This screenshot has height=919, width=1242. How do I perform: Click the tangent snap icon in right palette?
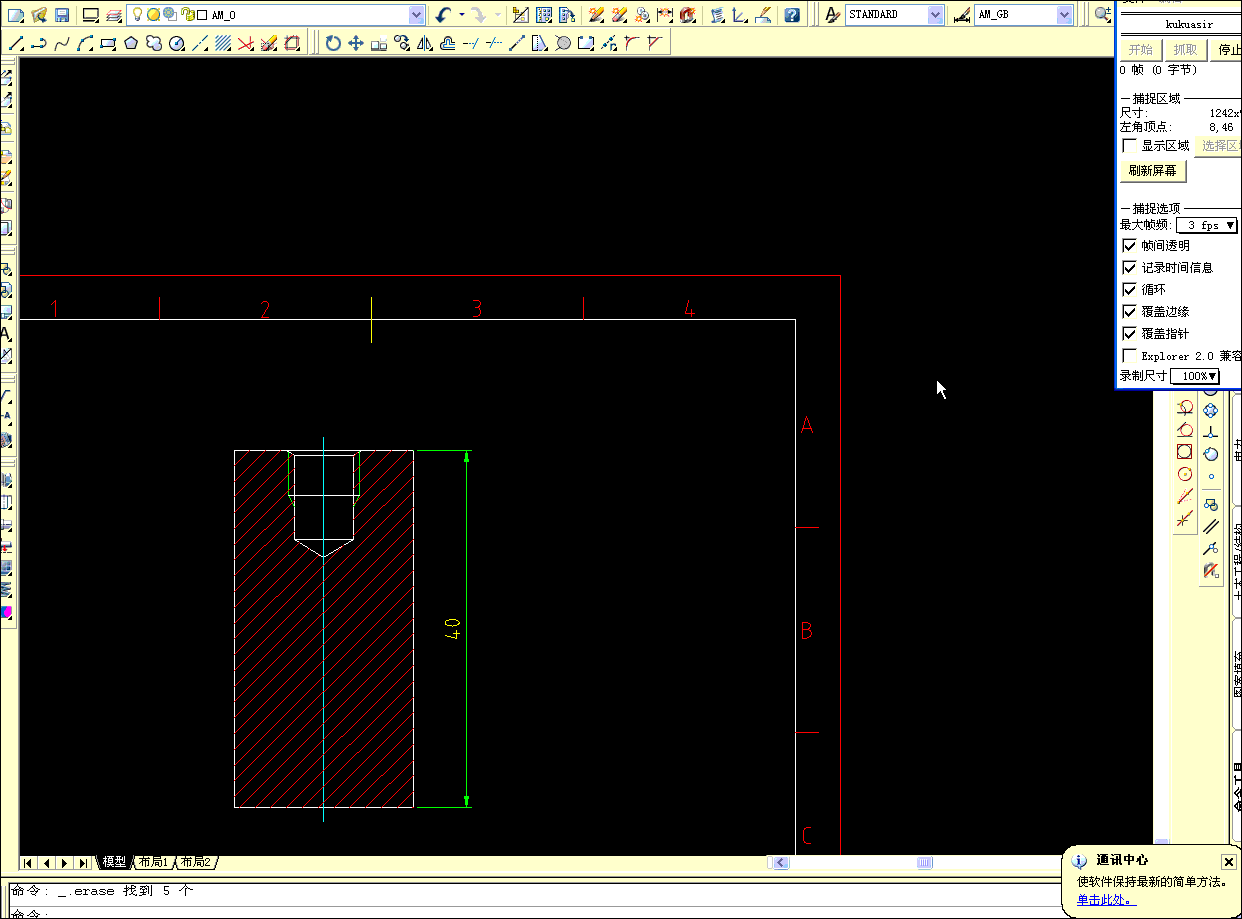click(1211, 453)
